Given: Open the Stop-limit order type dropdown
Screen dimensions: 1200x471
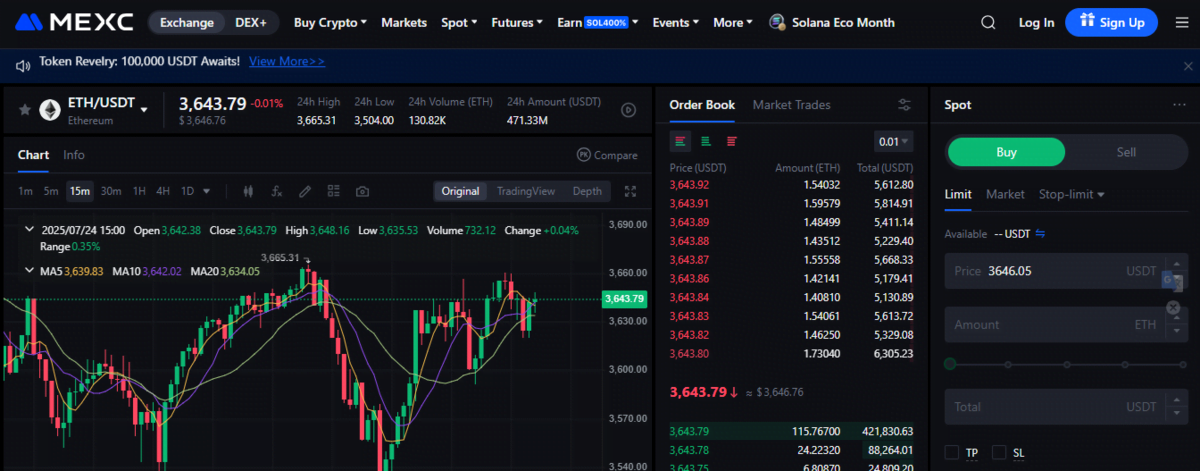Looking at the screenshot, I should [x=1071, y=194].
